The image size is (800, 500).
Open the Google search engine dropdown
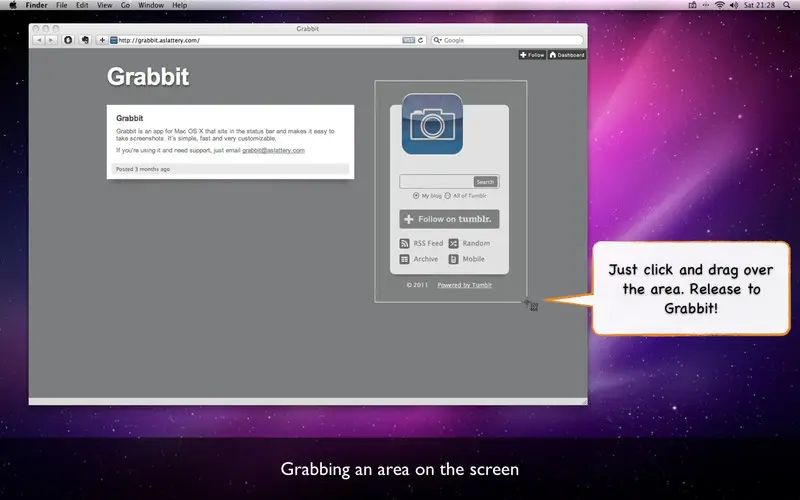coord(437,40)
